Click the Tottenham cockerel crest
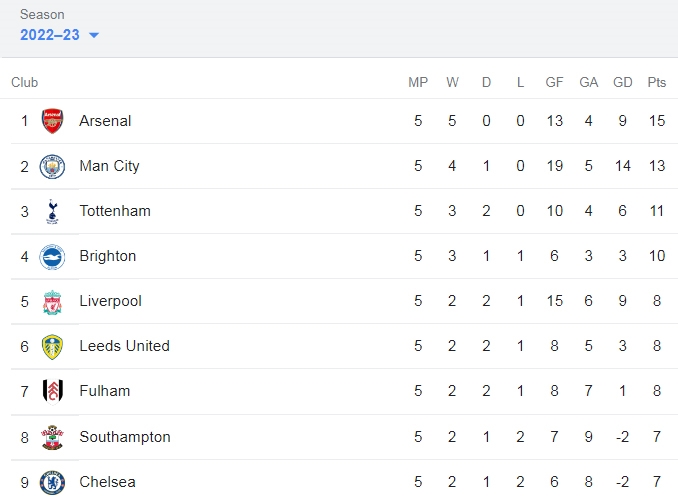This screenshot has height=500, width=678. click(52, 212)
